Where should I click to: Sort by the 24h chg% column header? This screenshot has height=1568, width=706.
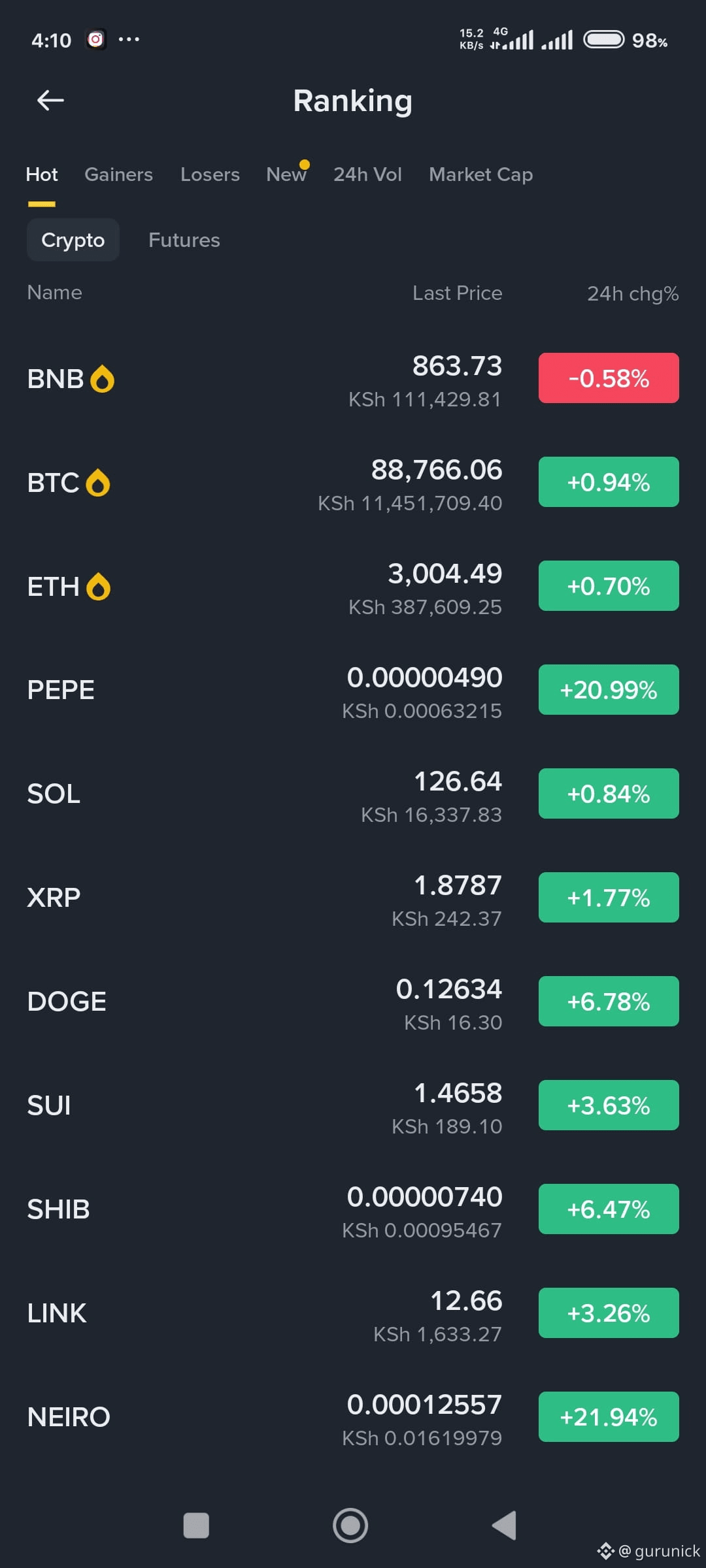[x=633, y=293]
